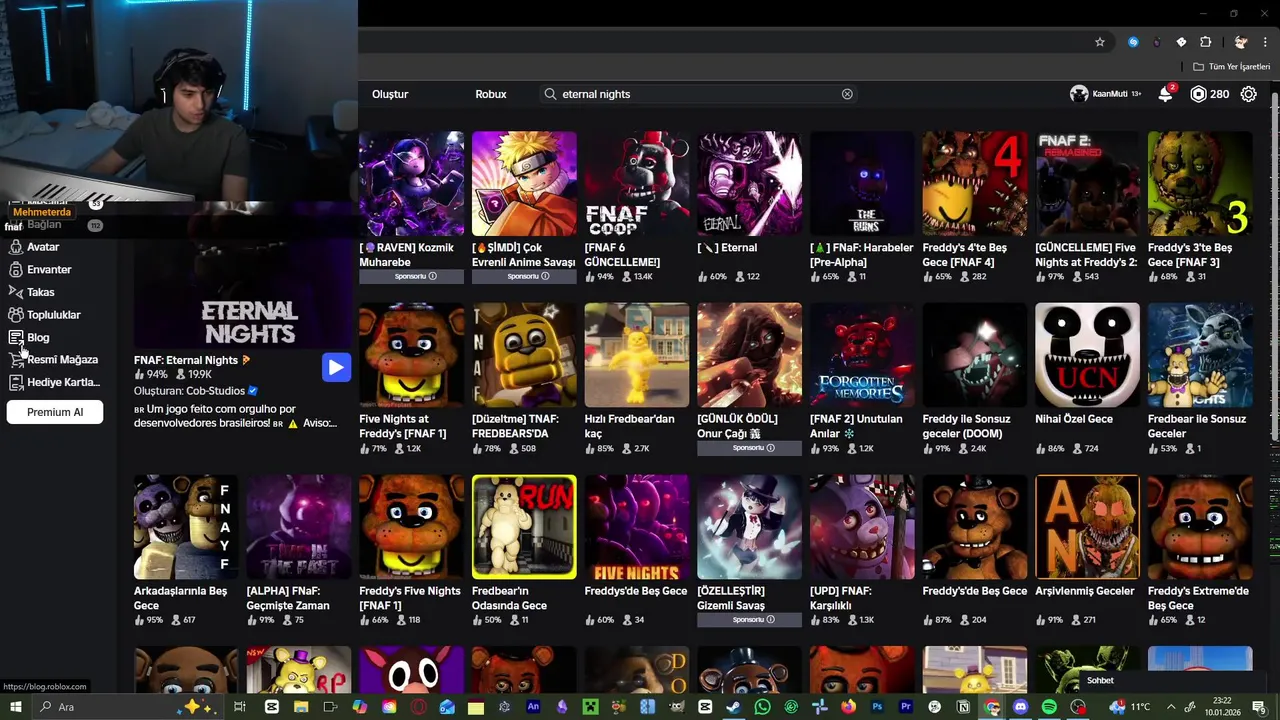
Task: Open Arşivlenmiş Geceler thumbnail
Action: point(1087,527)
